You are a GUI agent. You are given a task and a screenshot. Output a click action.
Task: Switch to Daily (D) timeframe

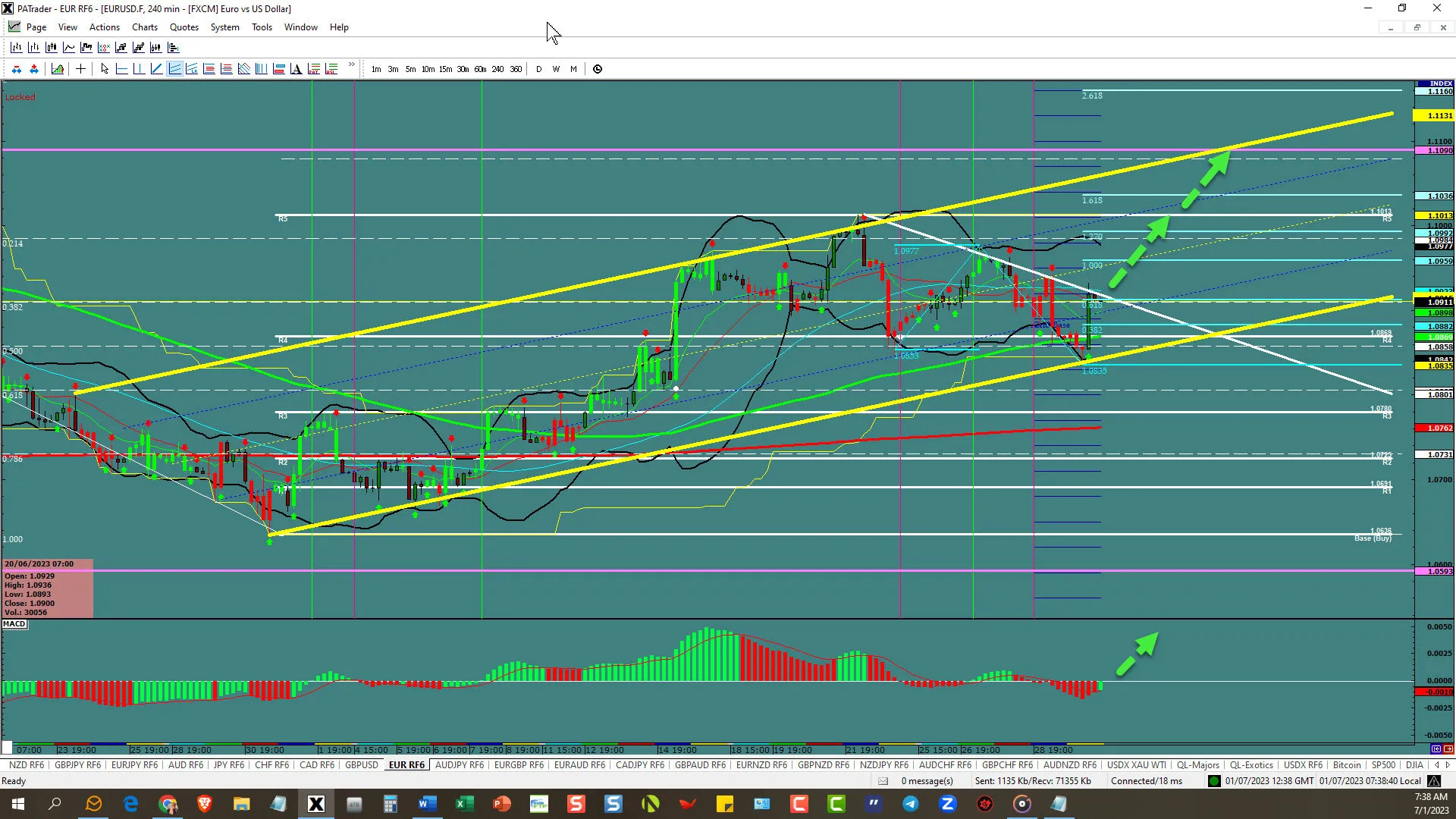point(539,69)
